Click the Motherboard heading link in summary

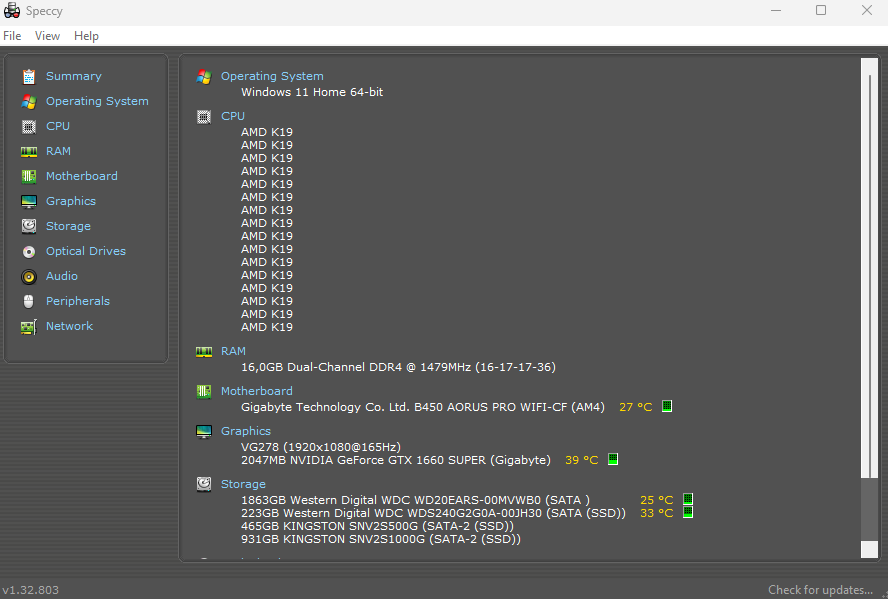(257, 391)
